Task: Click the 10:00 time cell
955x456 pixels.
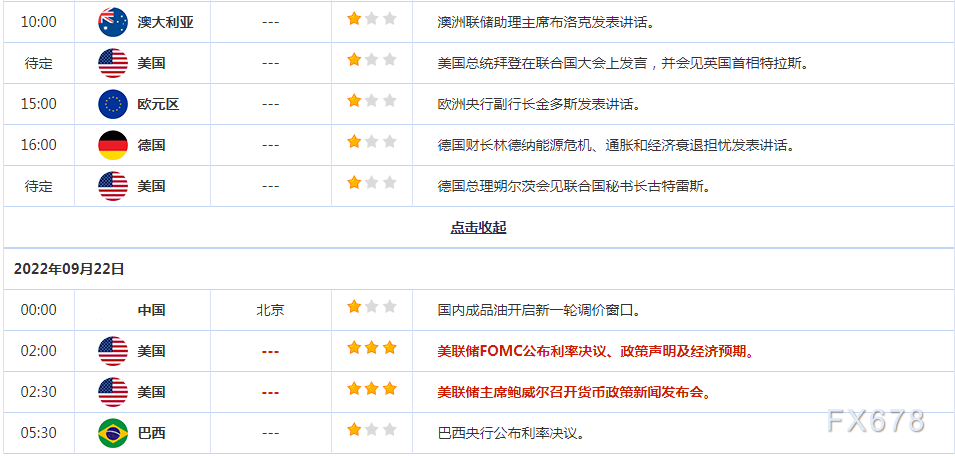Action: (x=38, y=23)
